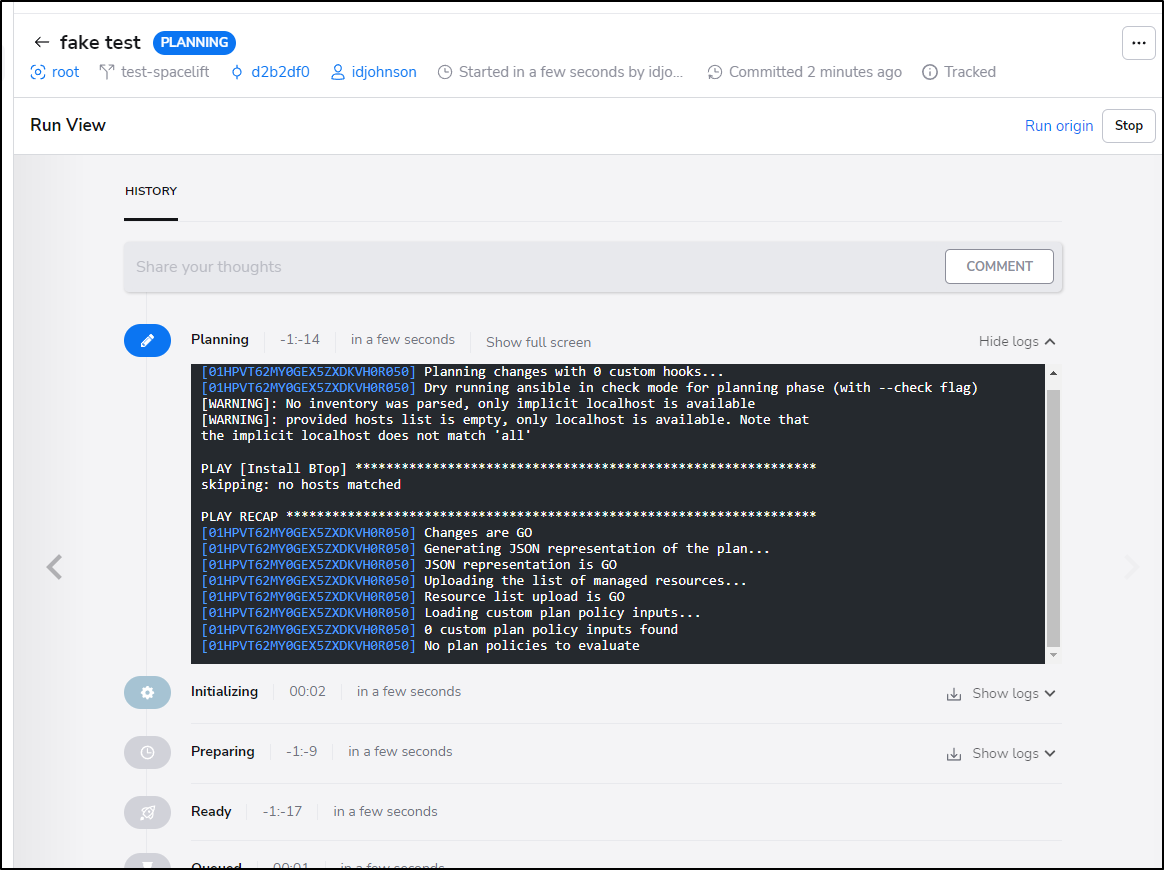The width and height of the screenshot is (1164, 870).
Task: Click the 'Changes are GO' log line
Action: coord(367,532)
